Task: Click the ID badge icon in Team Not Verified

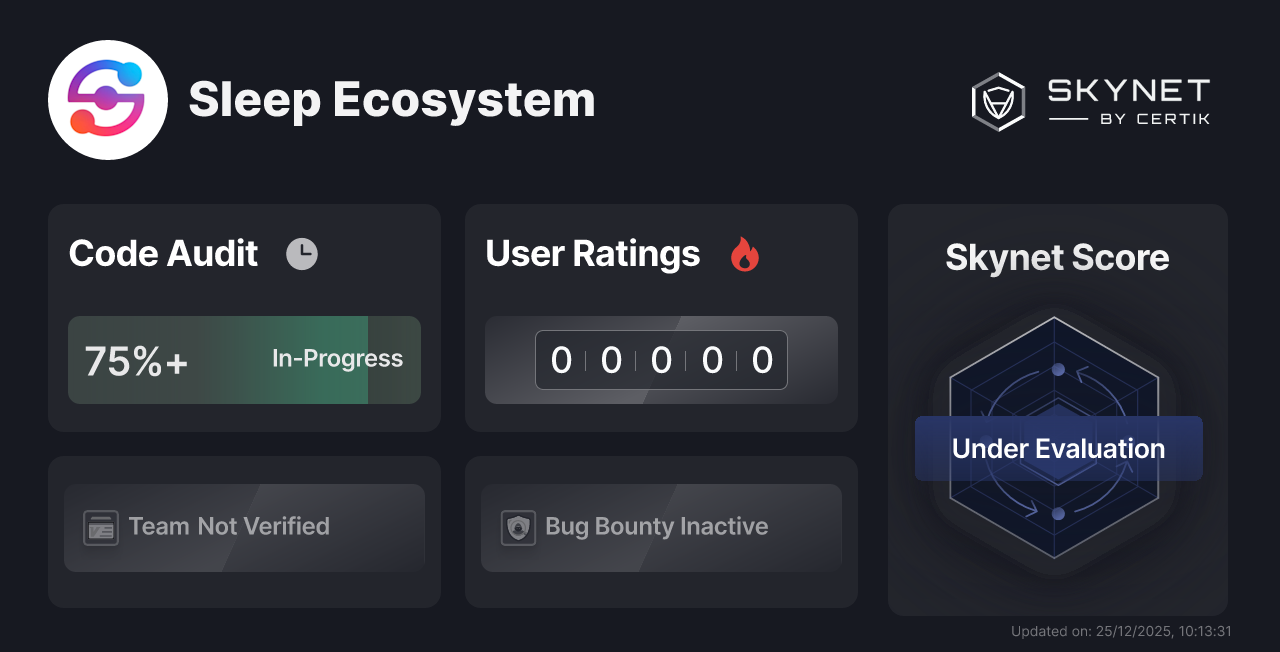Action: point(99,527)
